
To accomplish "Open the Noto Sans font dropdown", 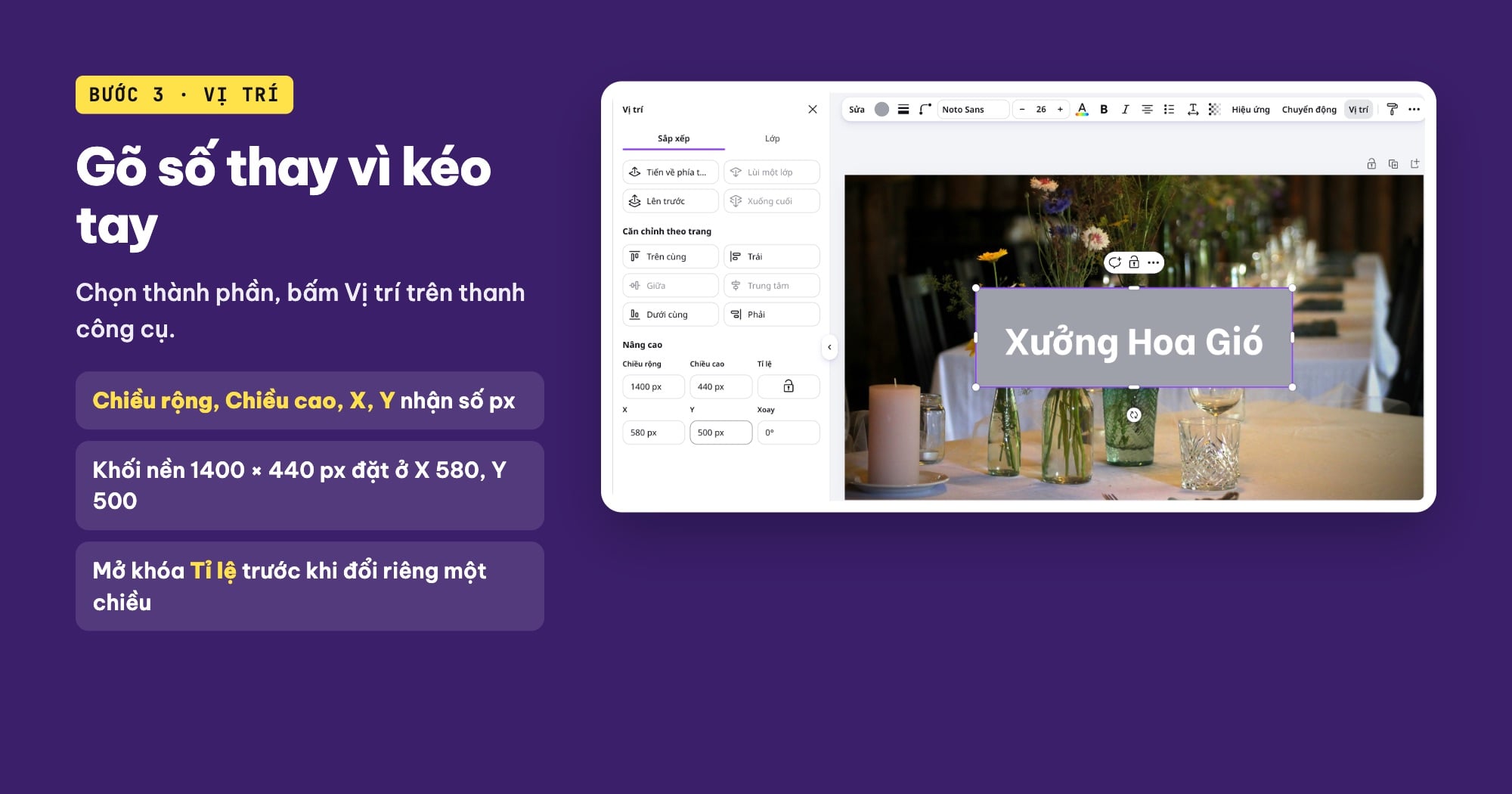I will (x=973, y=110).
